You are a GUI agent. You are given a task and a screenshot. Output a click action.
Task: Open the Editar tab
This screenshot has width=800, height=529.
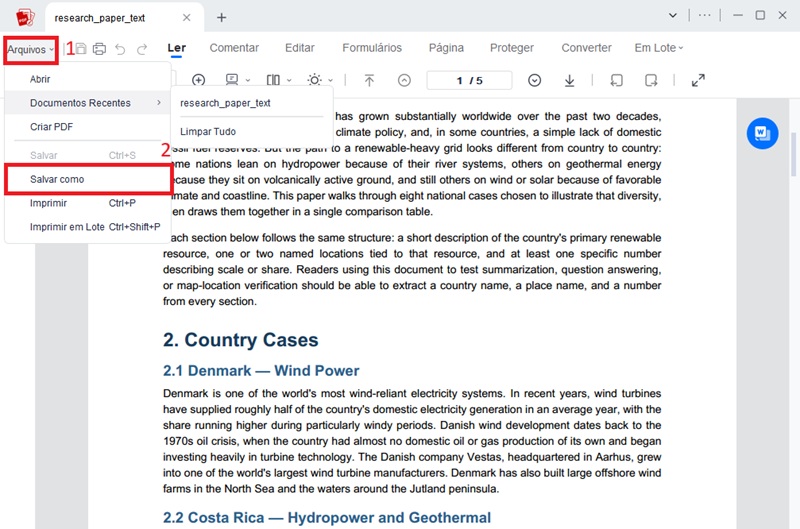[299, 48]
